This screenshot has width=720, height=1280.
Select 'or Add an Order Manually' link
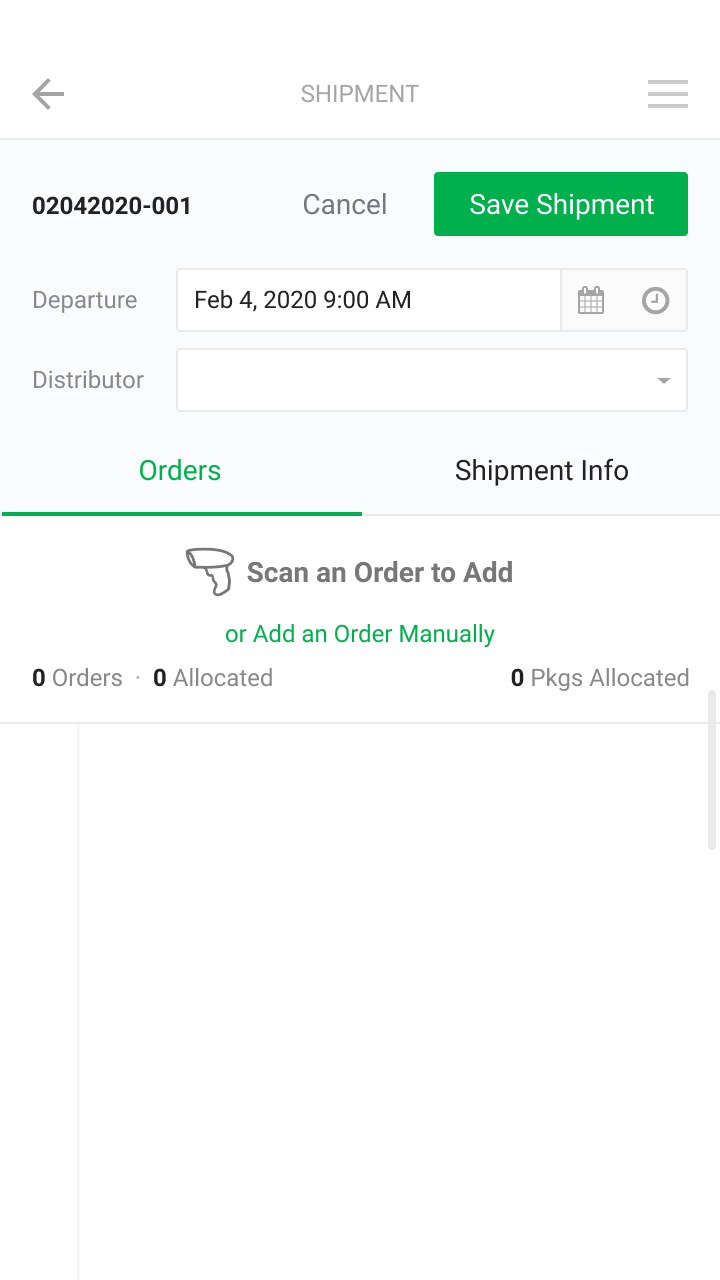360,634
